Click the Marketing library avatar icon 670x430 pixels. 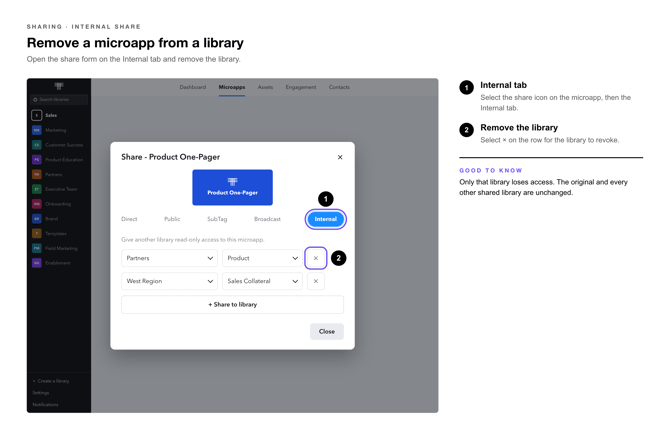click(37, 130)
